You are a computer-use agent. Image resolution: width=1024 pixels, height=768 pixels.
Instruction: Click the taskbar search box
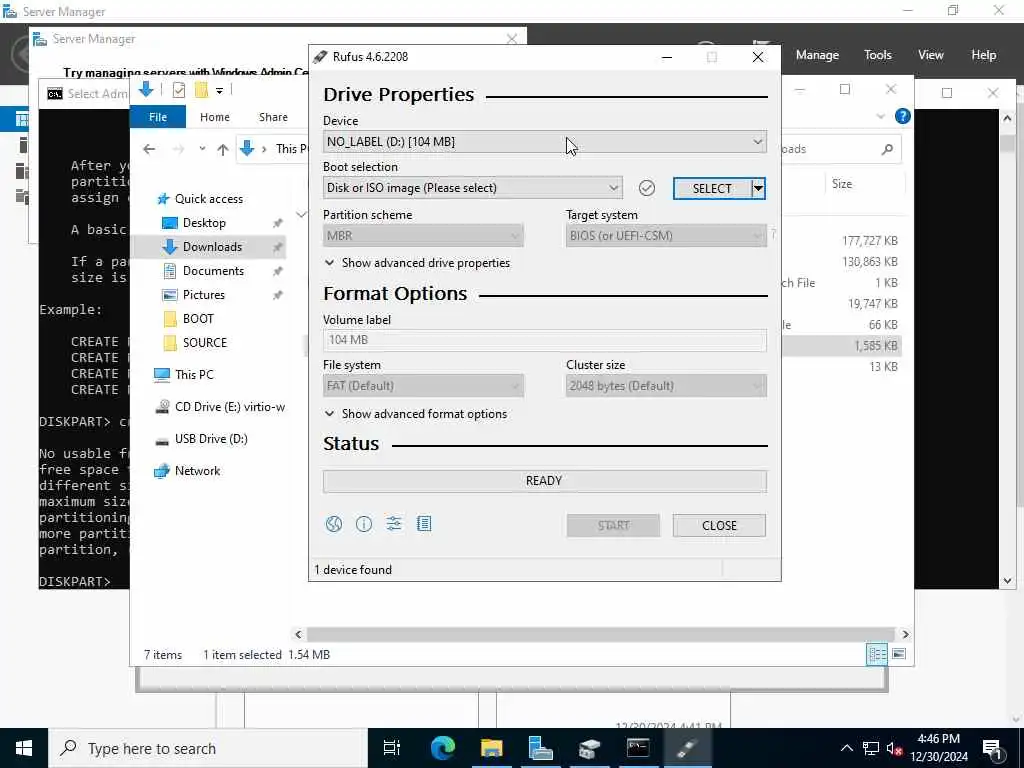pyautogui.click(x=208, y=748)
